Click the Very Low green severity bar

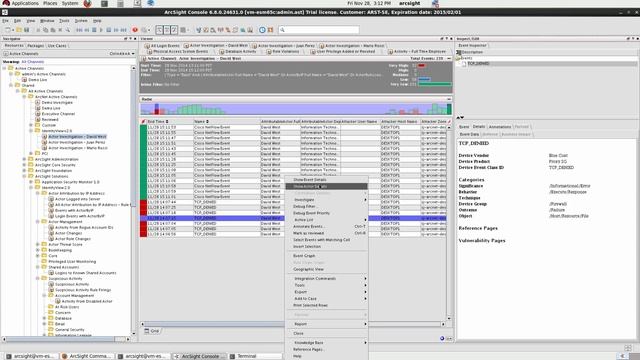[x=435, y=84]
